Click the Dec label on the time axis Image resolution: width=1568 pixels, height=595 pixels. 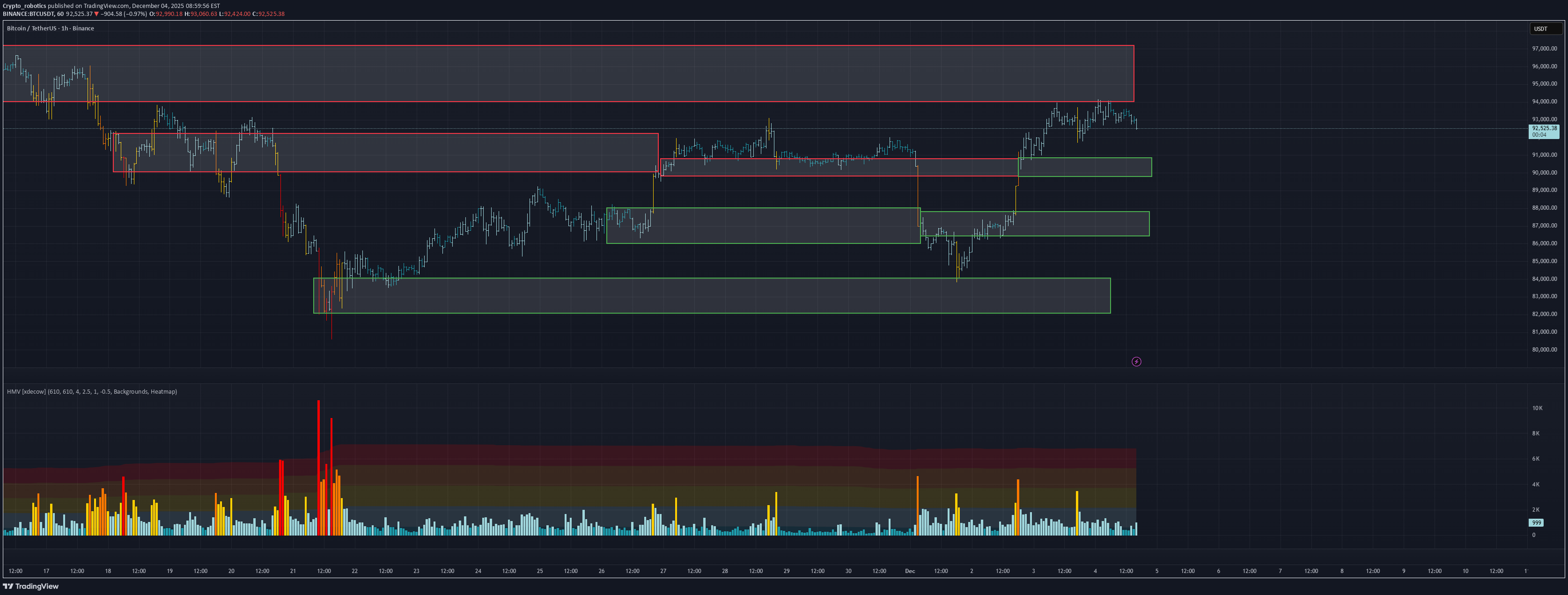click(x=910, y=571)
